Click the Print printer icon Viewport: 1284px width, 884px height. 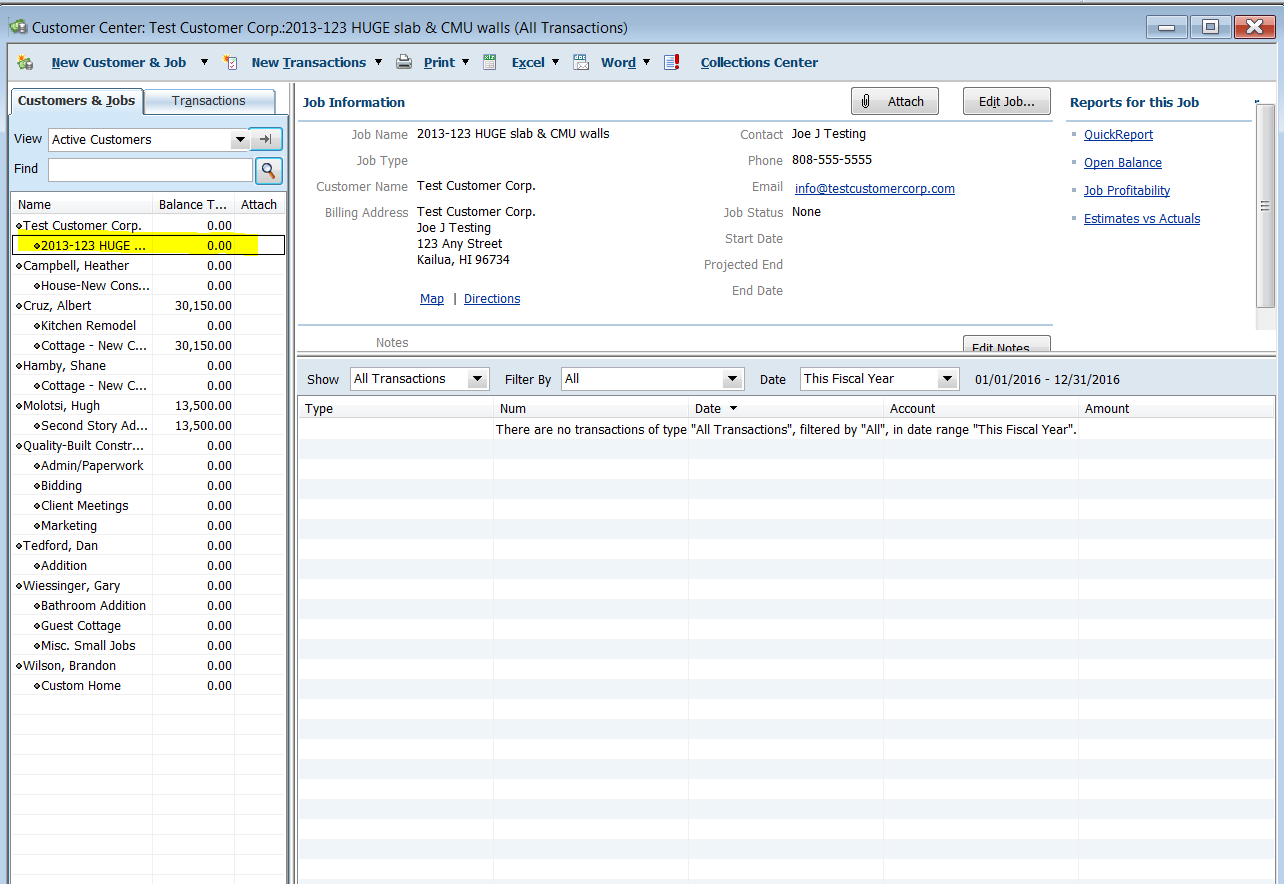point(404,62)
